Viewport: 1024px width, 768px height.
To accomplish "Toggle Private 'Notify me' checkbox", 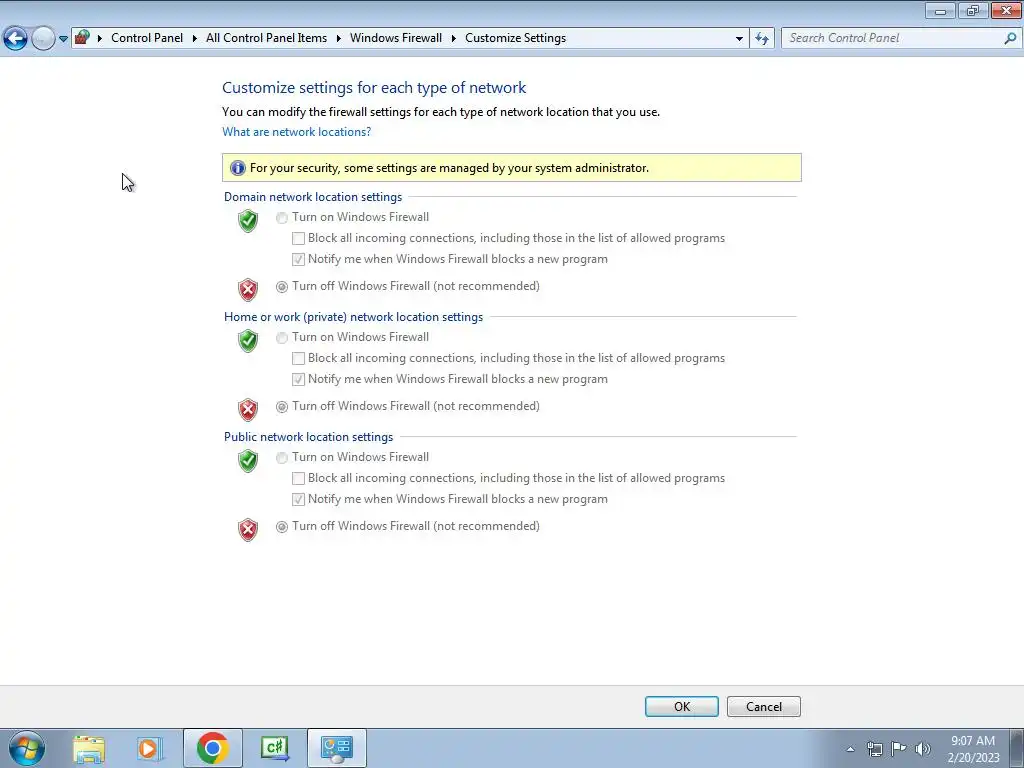I will (x=298, y=379).
